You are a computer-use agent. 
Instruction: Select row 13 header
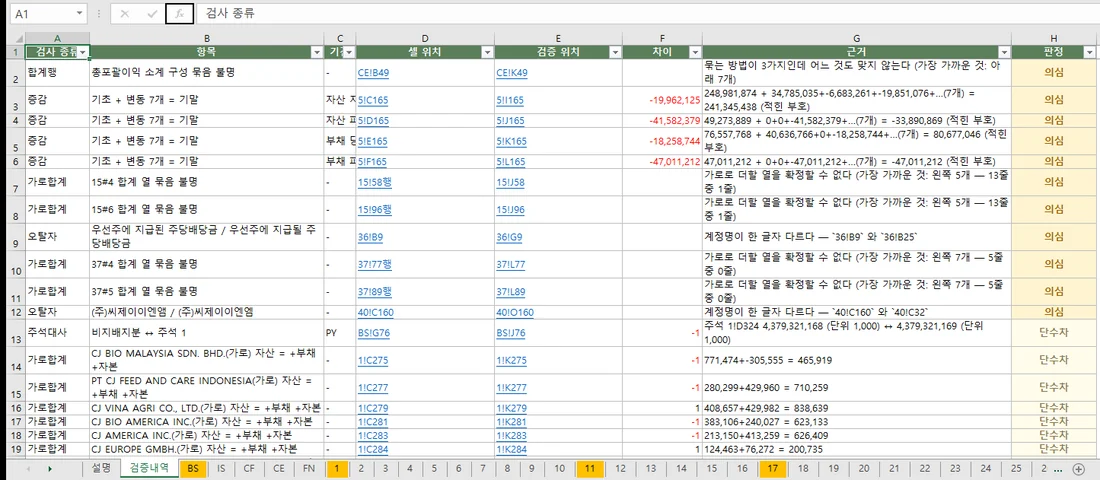13,332
